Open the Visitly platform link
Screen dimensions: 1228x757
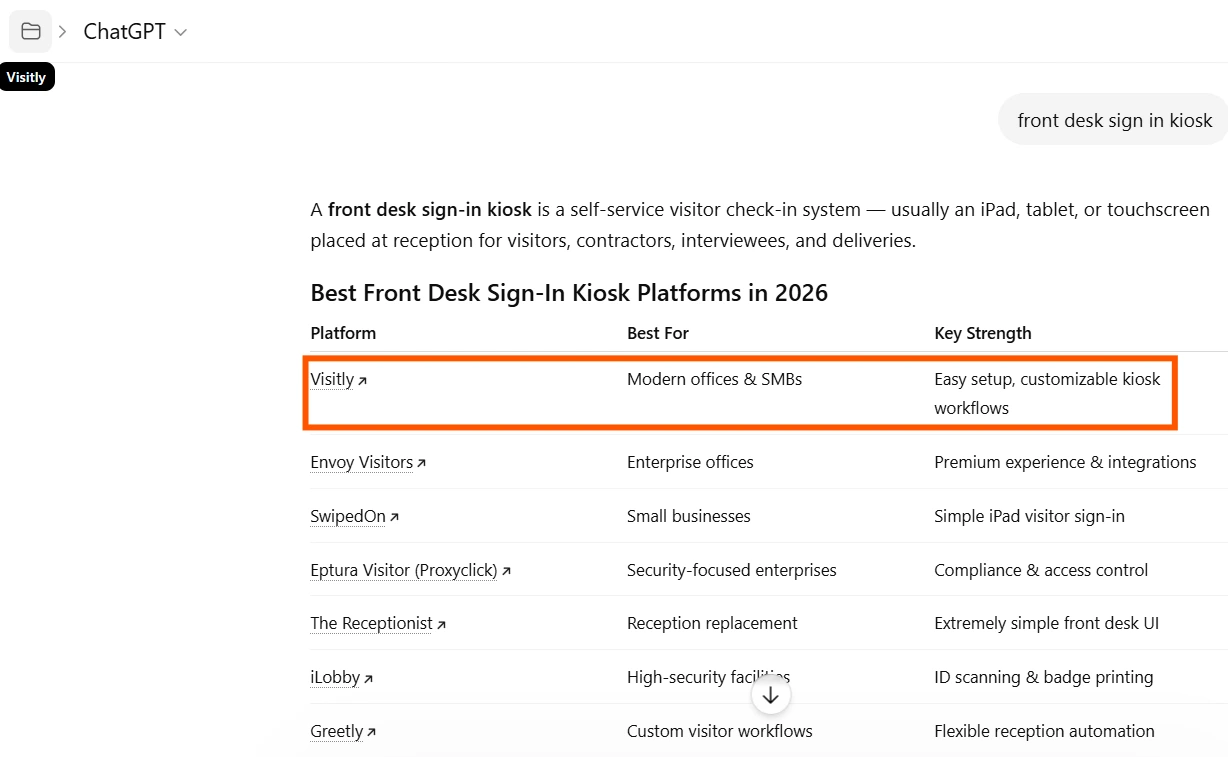(x=339, y=380)
